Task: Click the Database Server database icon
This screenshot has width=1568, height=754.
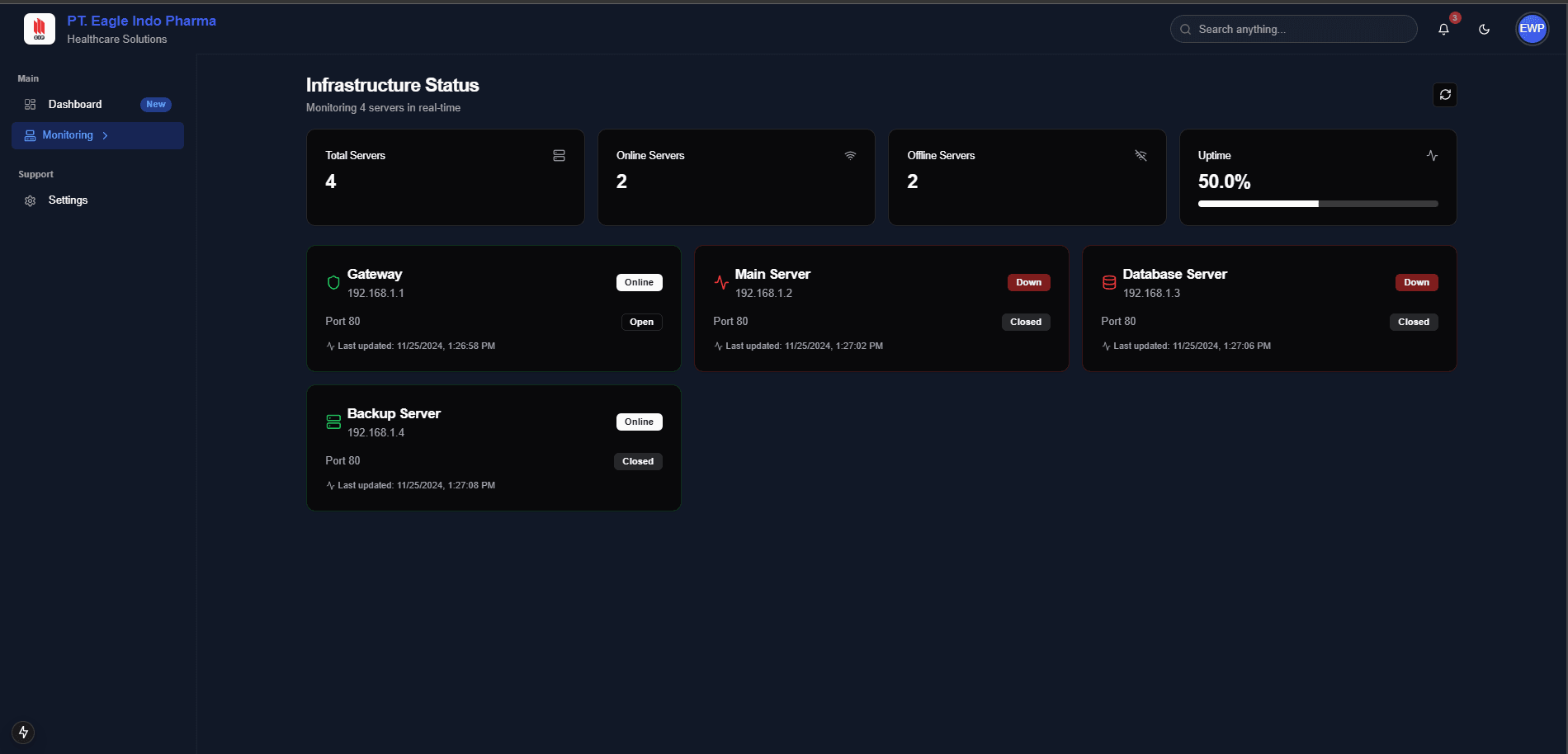Action: pos(1109,283)
